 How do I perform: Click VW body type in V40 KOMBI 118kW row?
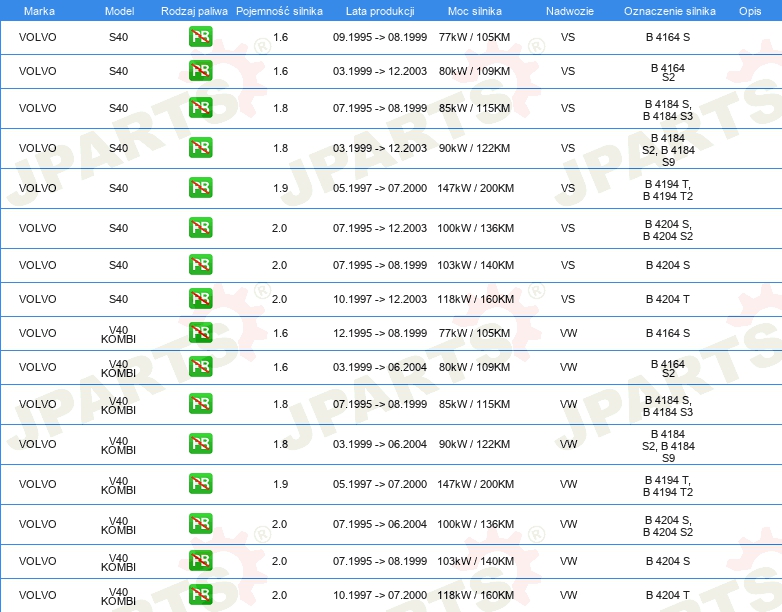coord(569,595)
